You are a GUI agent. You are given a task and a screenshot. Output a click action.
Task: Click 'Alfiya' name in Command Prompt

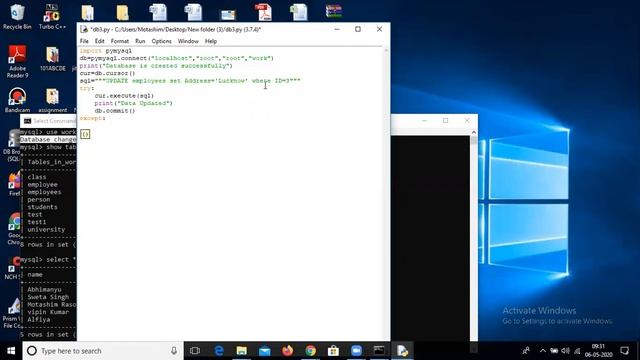tap(39, 320)
